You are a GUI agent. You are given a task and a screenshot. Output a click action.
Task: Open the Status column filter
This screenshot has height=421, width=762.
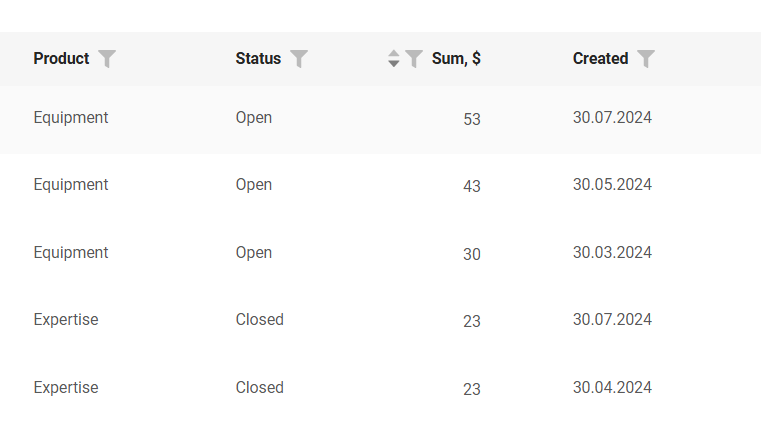(298, 59)
